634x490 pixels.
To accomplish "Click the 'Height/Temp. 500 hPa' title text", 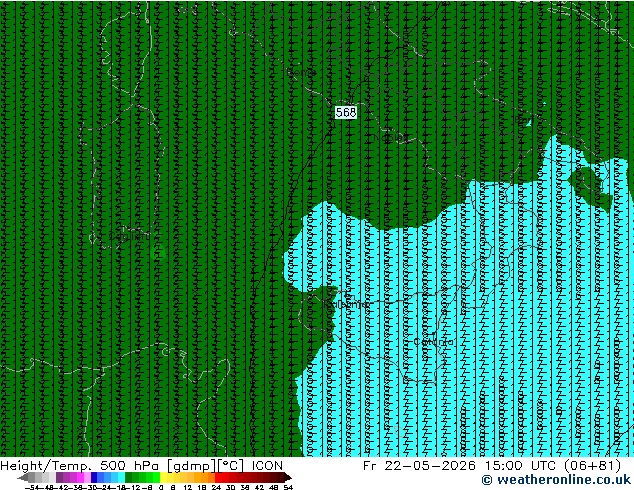I will coord(79,466).
